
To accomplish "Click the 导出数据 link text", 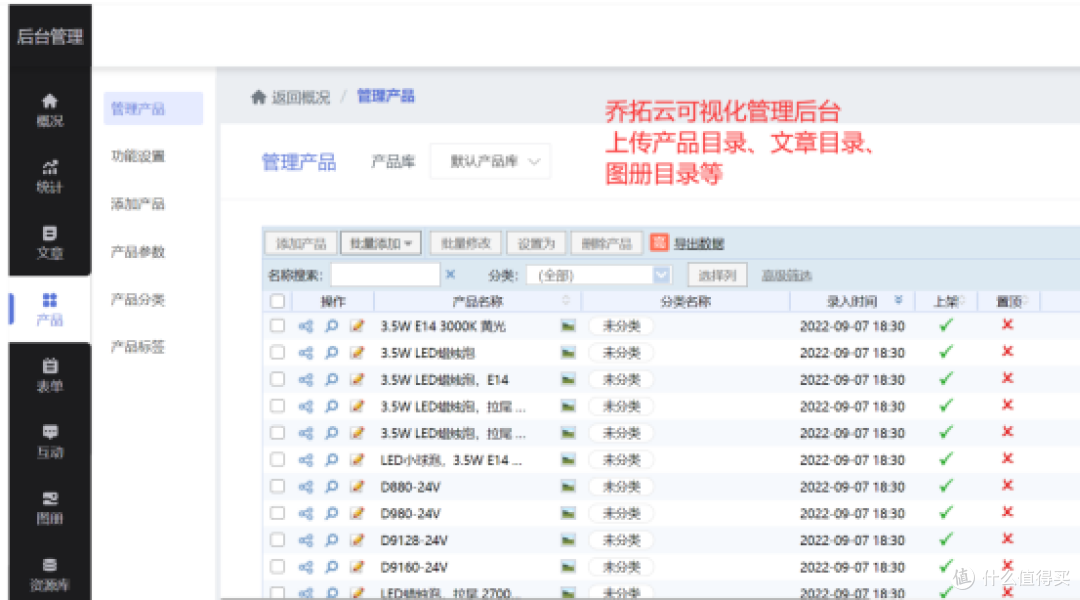I will pyautogui.click(x=698, y=243).
